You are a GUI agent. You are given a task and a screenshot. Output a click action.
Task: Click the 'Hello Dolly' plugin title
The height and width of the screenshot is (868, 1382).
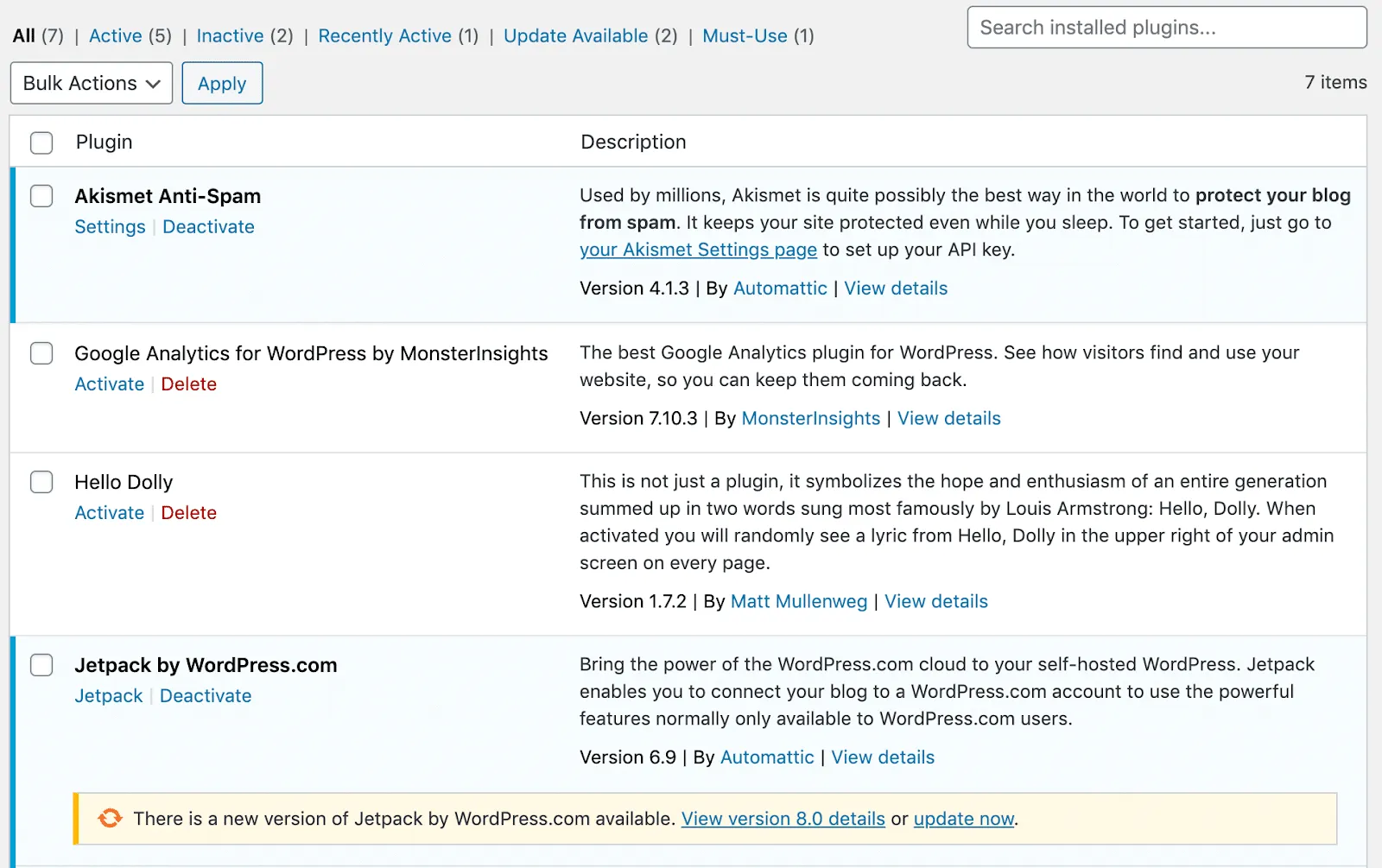point(124,482)
